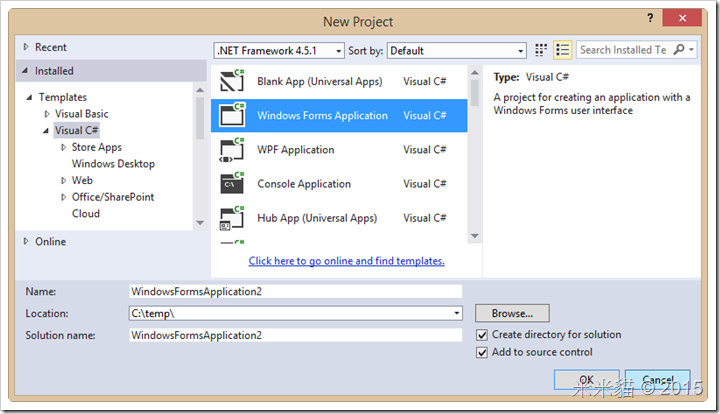The image size is (720, 414).
Task: Expand the Web tree node
Action: click(x=63, y=180)
